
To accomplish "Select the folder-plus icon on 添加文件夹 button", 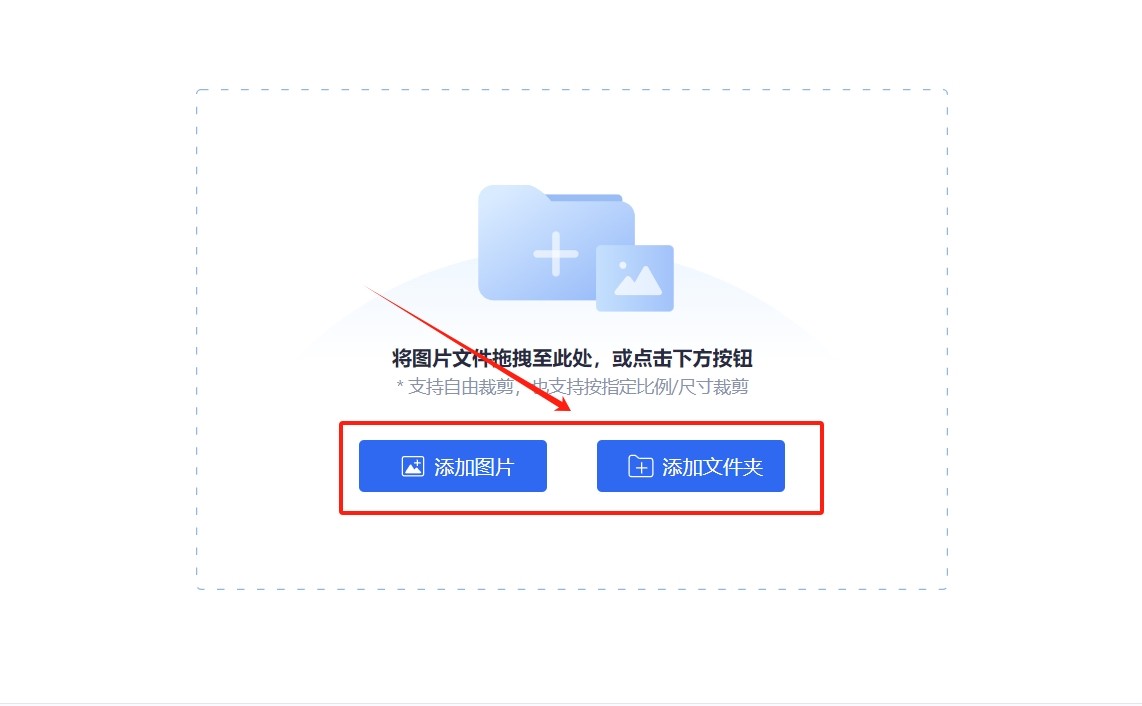I will (640, 466).
